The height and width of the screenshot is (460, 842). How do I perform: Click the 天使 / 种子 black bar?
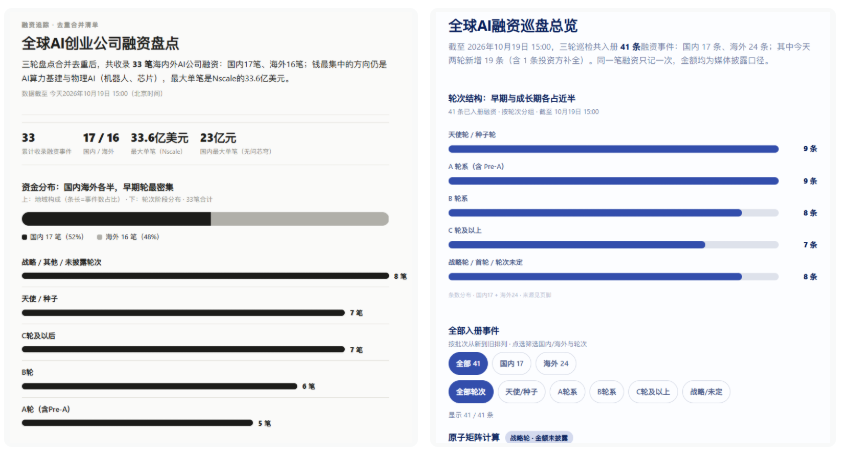[x=183, y=312]
